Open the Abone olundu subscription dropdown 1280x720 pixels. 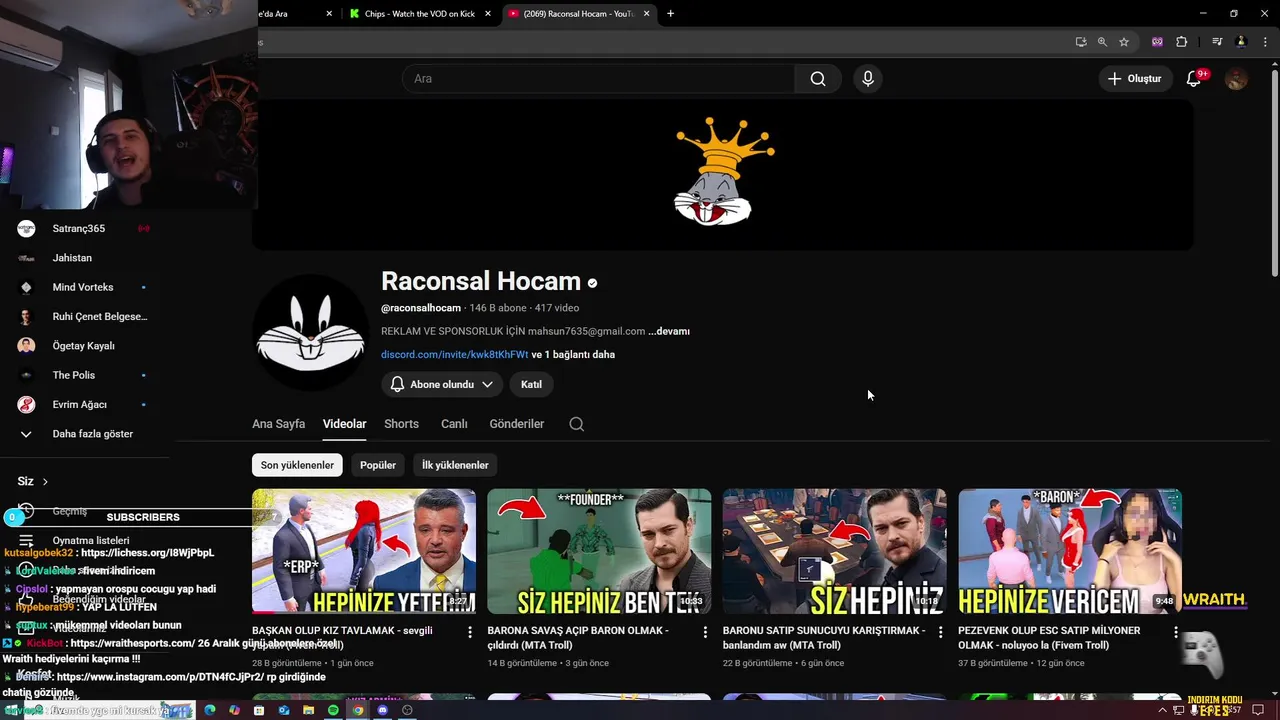(441, 384)
